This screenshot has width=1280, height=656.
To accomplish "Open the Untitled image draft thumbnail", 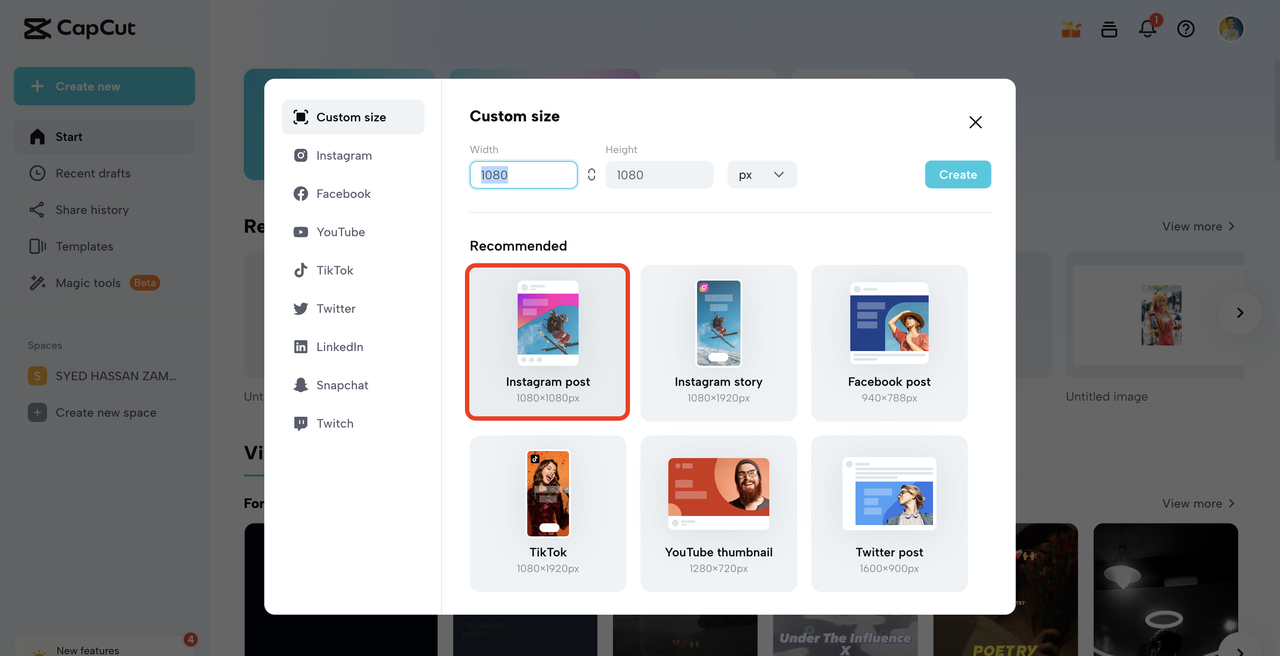I will point(1160,316).
